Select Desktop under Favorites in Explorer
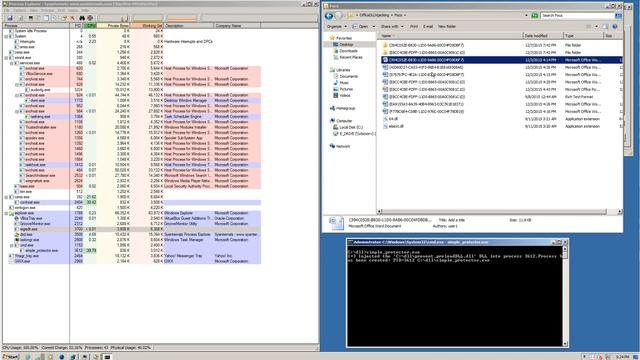 (346, 44)
